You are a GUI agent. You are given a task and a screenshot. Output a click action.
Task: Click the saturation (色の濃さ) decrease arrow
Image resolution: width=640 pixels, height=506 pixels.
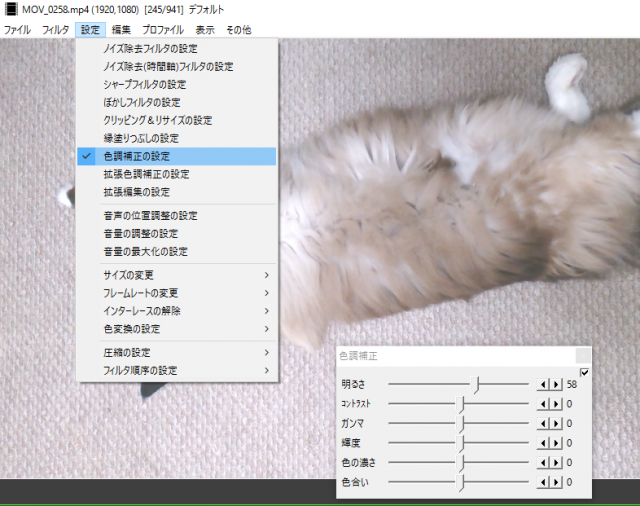pyautogui.click(x=543, y=463)
